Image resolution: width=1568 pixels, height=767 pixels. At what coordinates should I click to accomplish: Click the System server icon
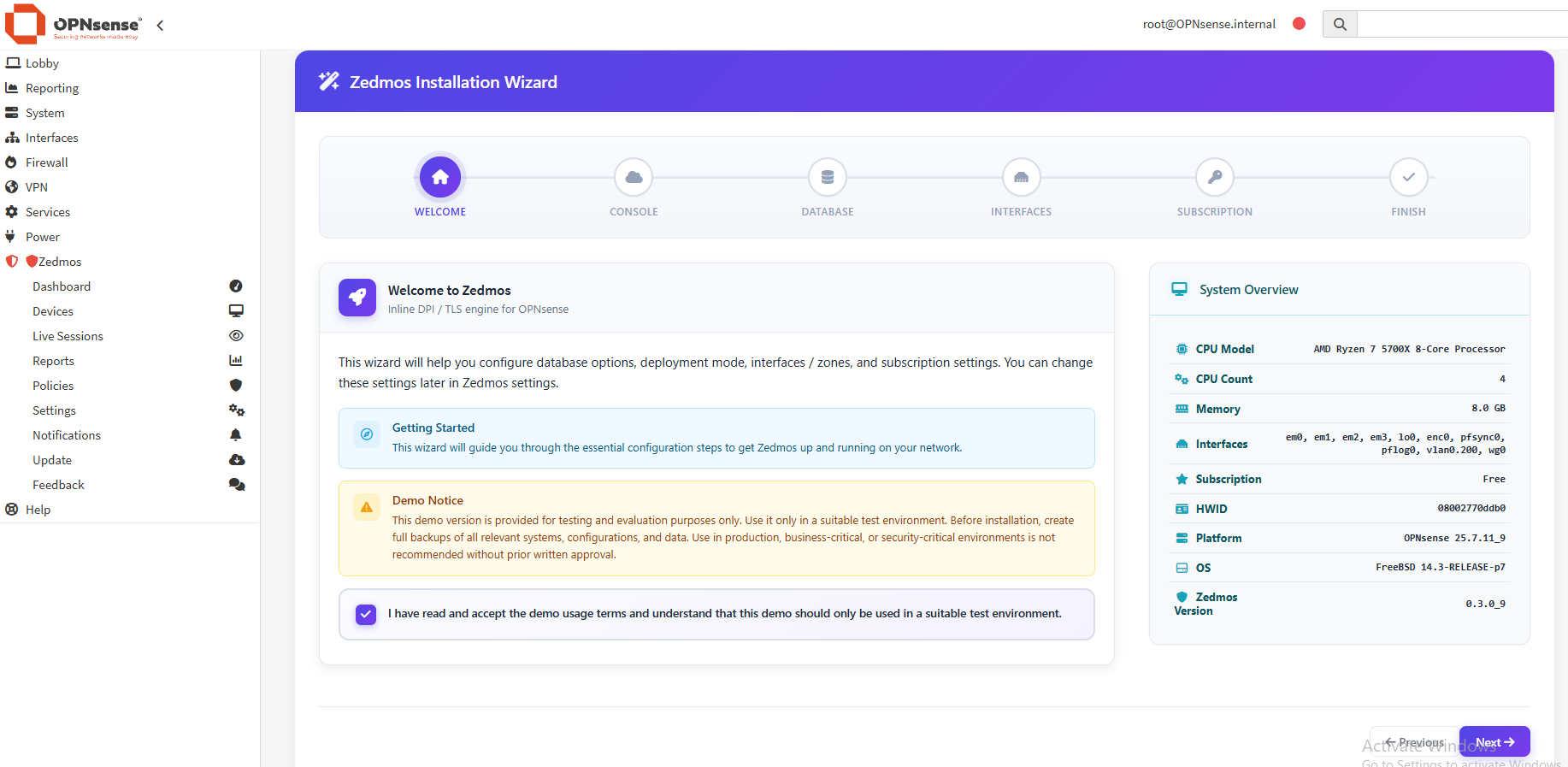tap(12, 112)
